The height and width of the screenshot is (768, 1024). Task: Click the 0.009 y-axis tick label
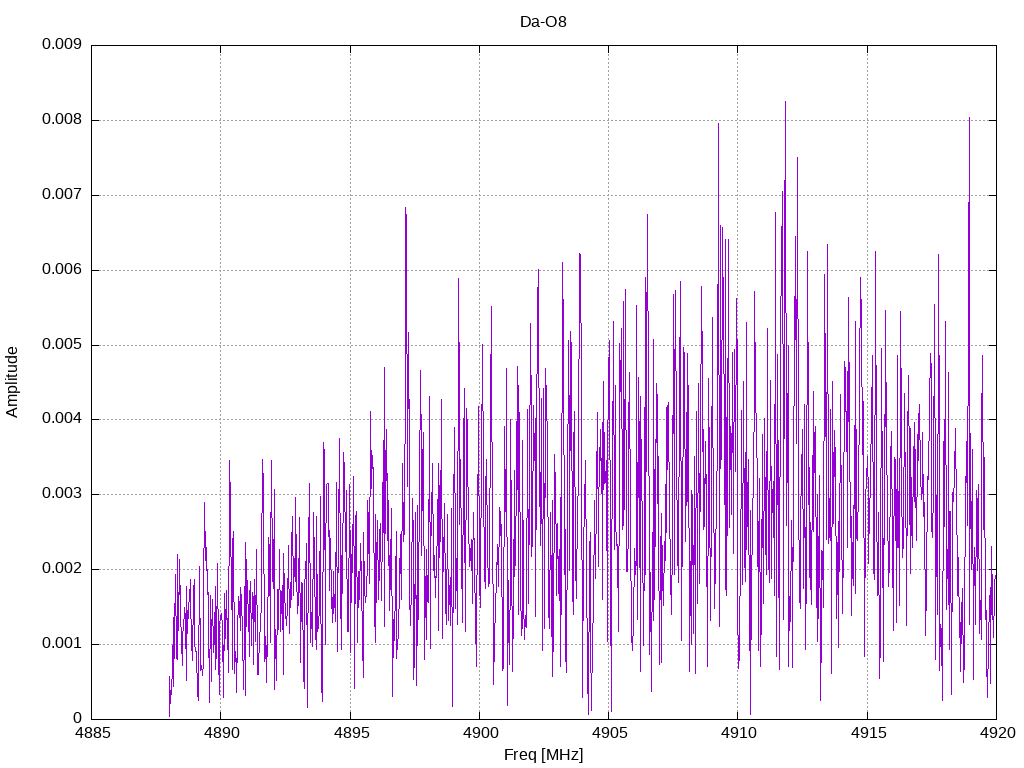pyautogui.click(x=62, y=44)
